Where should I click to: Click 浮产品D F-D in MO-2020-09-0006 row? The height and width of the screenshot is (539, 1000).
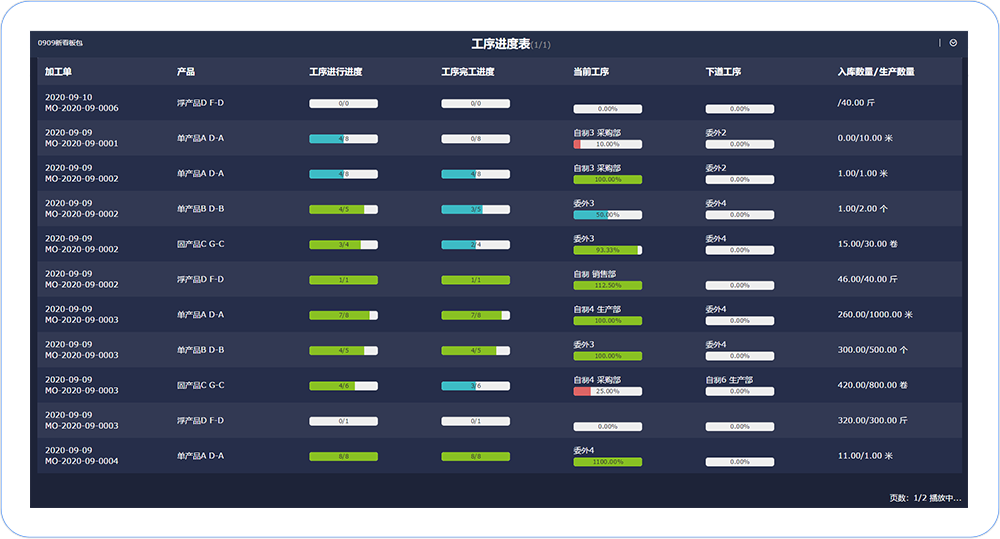tap(200, 103)
